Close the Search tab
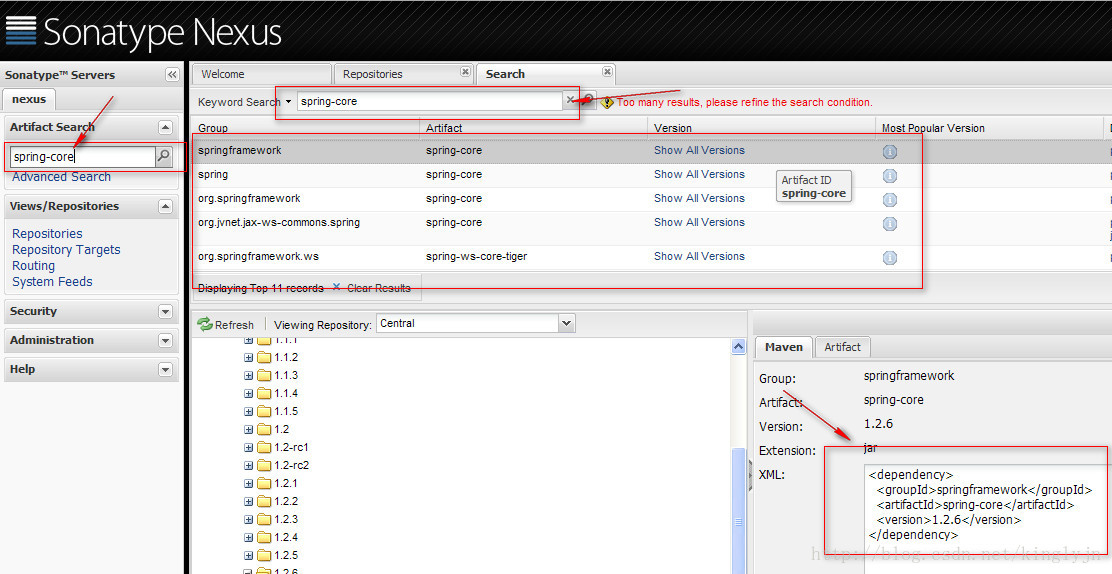Screen dimensions: 1112x574 (x=607, y=72)
